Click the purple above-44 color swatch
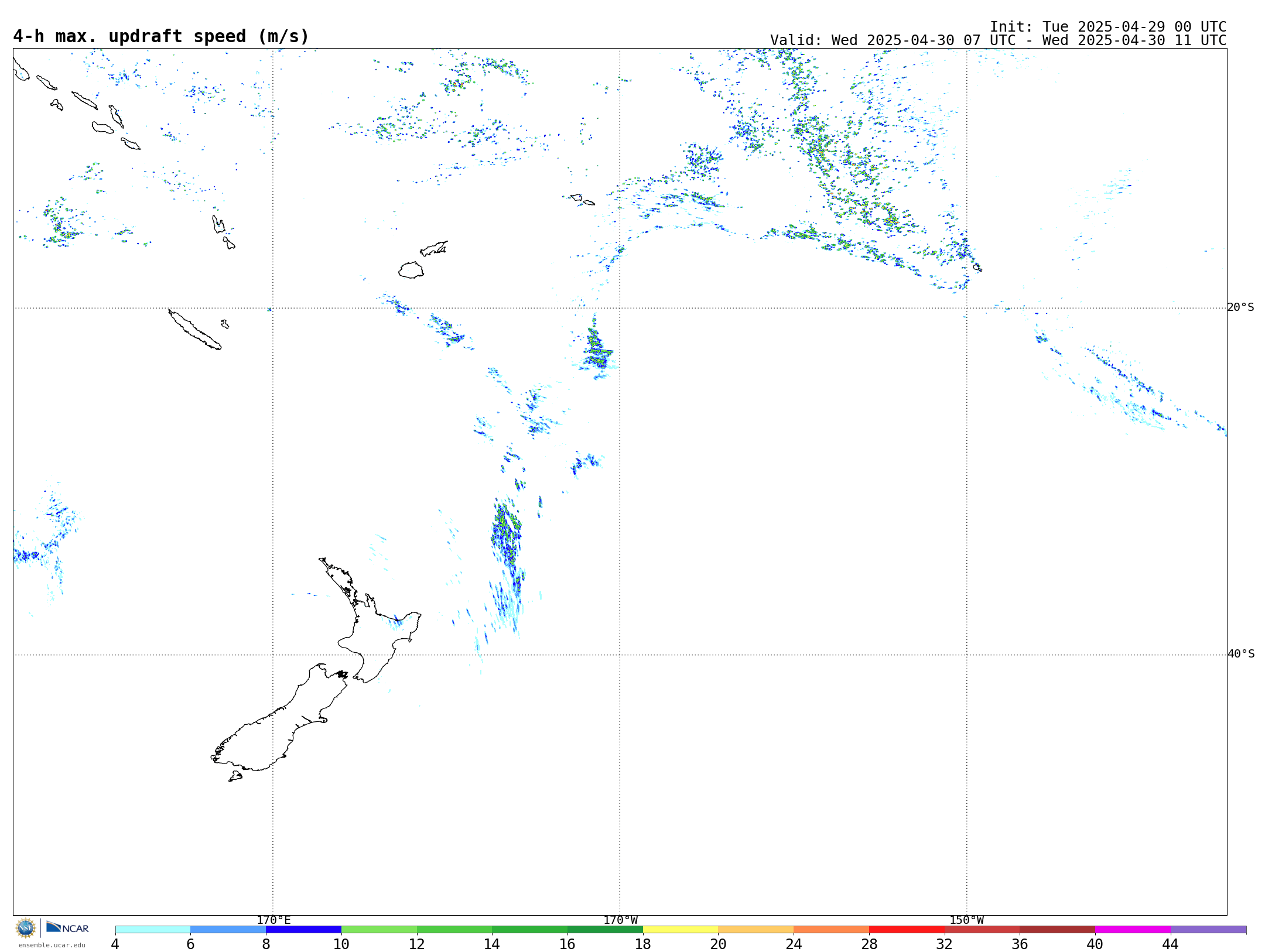The height and width of the screenshot is (952, 1265). tap(1208, 930)
